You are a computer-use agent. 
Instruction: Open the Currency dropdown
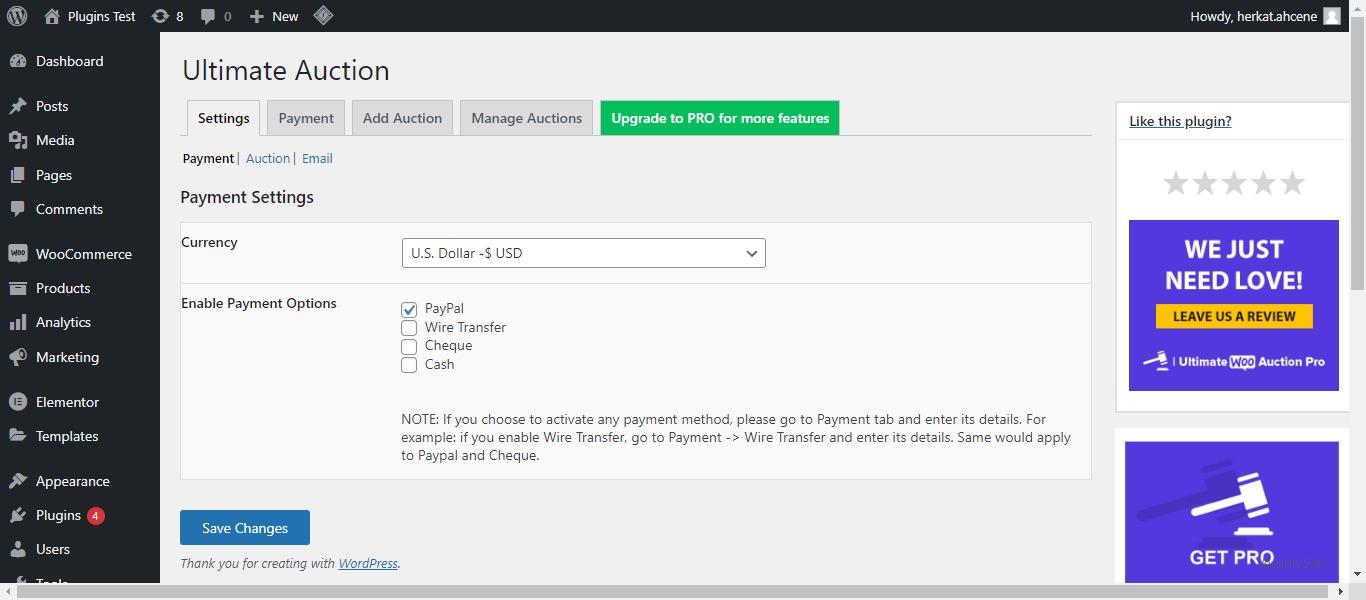pos(583,253)
